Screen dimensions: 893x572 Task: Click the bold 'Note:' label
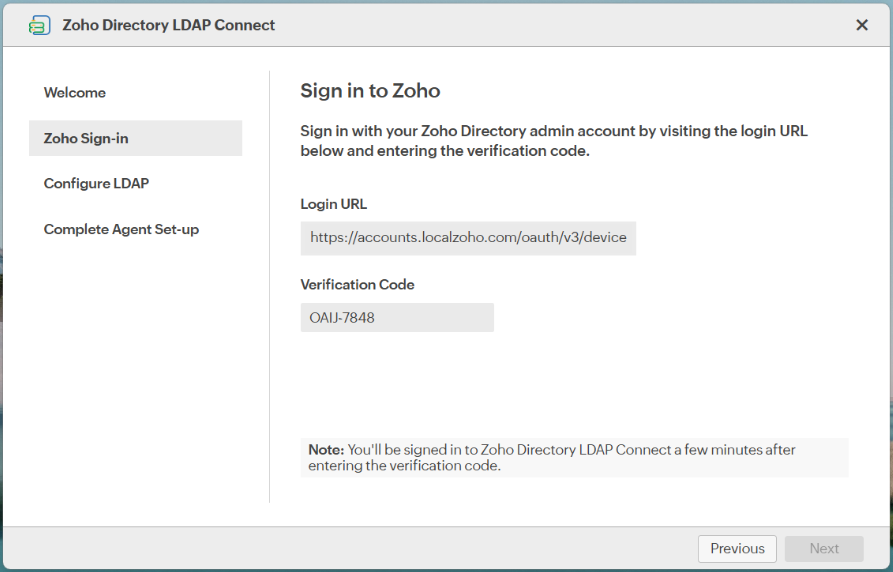tap(326, 450)
